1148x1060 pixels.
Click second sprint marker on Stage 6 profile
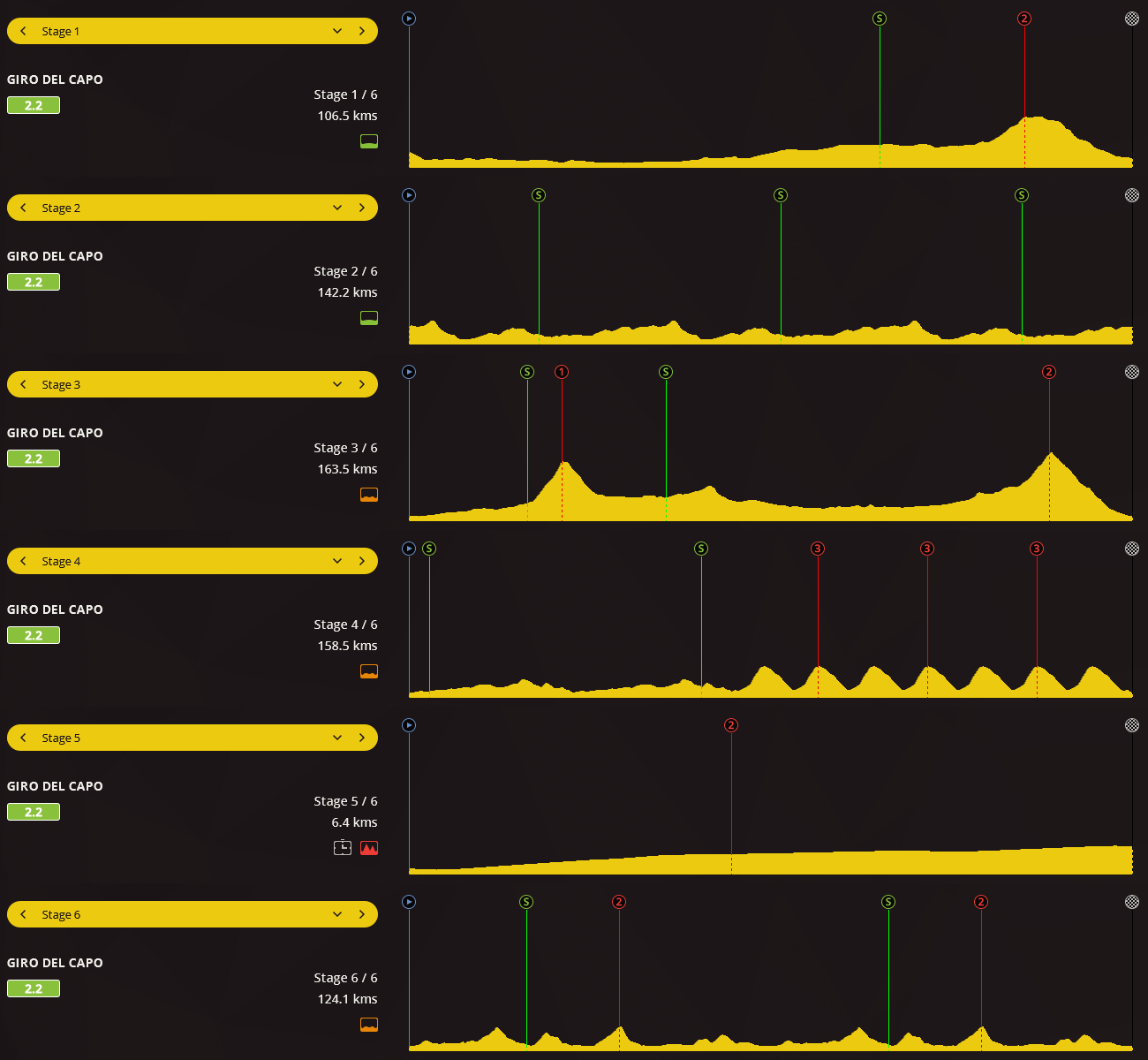[888, 902]
